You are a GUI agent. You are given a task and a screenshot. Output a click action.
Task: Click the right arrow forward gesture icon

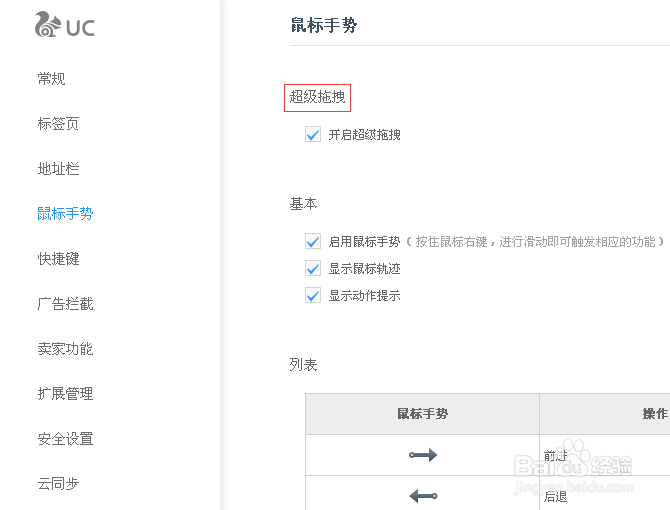[x=423, y=455]
